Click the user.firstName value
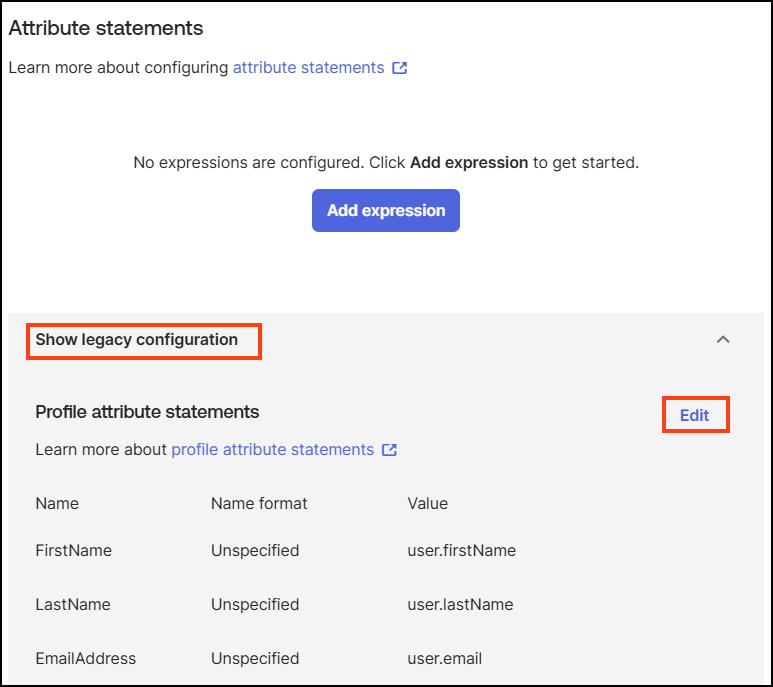The width and height of the screenshot is (773, 687). [x=461, y=550]
